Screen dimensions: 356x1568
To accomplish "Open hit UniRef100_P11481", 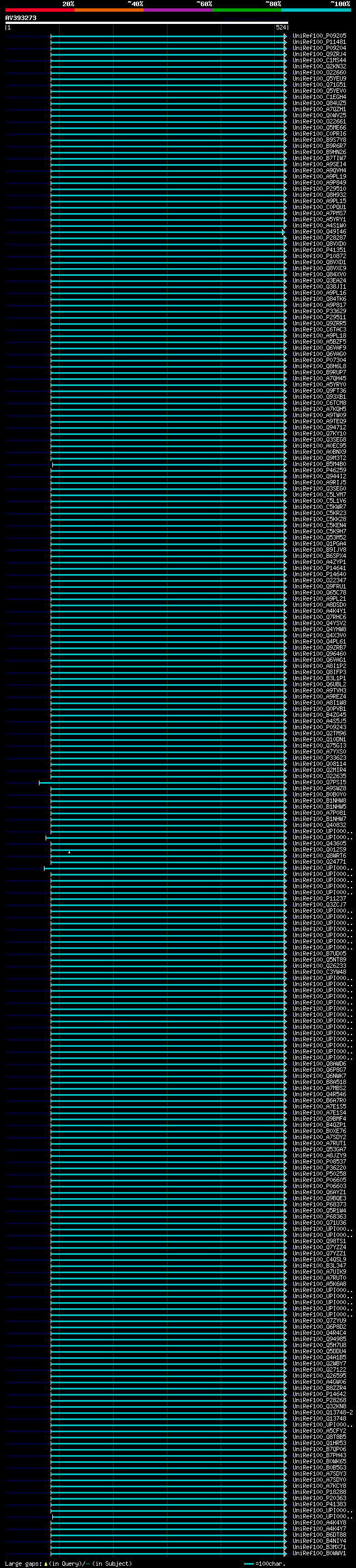I will coord(319,42).
